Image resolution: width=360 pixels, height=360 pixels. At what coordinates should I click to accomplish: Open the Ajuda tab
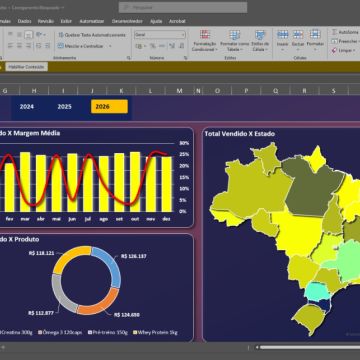pos(156,21)
